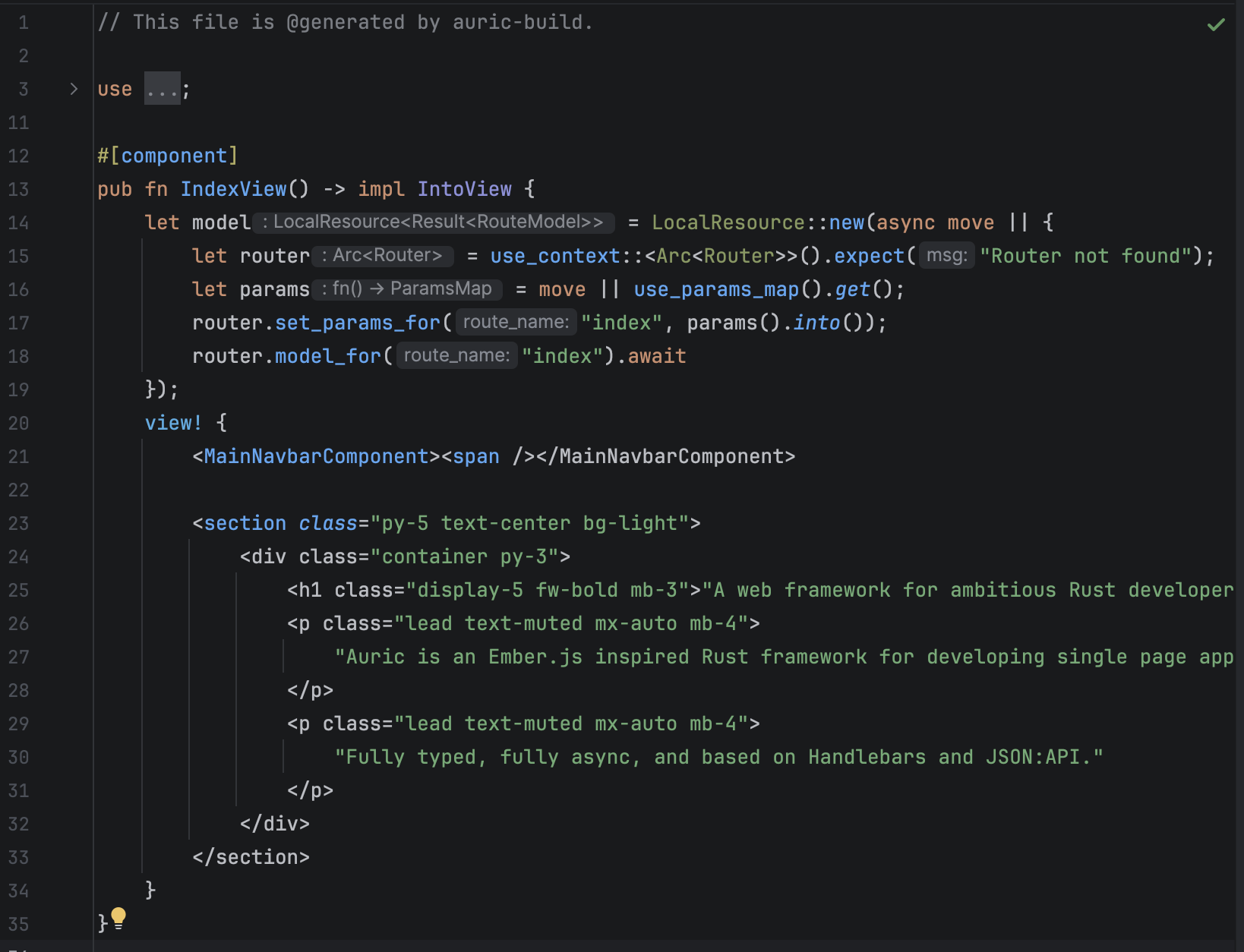Screen dimensions: 1244x952
Task: Click the 'async move' keywords on line 14
Action: pyautogui.click(x=936, y=222)
